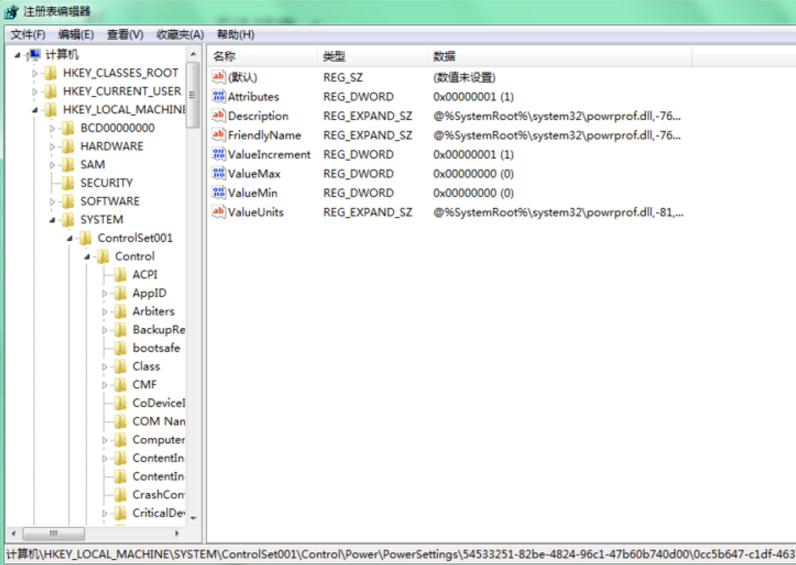Select the COM Nam... tree key

pos(159,421)
